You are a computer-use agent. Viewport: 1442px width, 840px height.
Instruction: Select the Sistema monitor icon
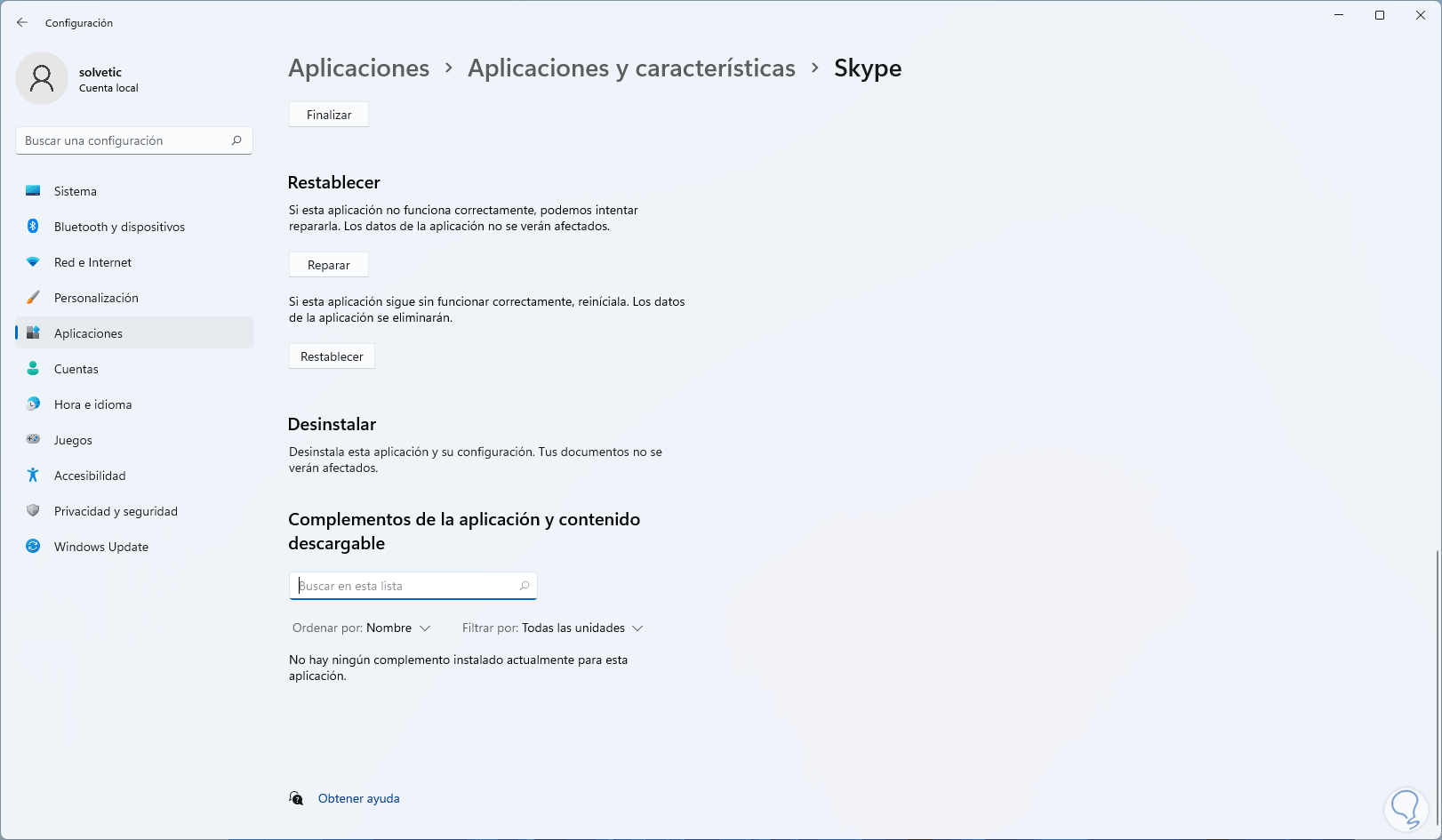(33, 191)
